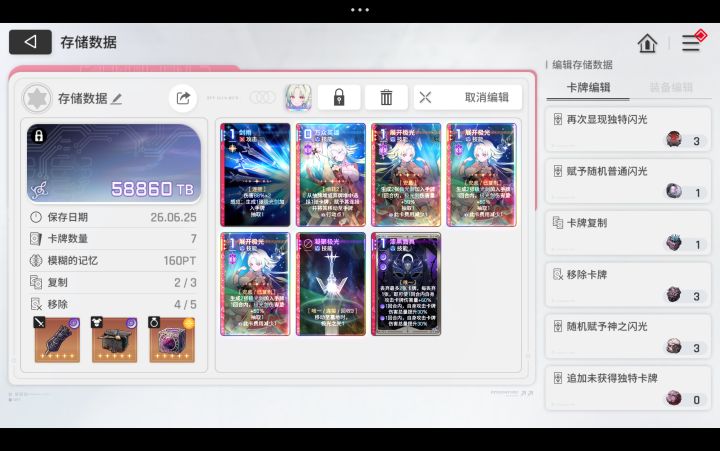Open the armor equipment slot item
Image resolution: width=720 pixels, height=451 pixels.
pos(114,340)
